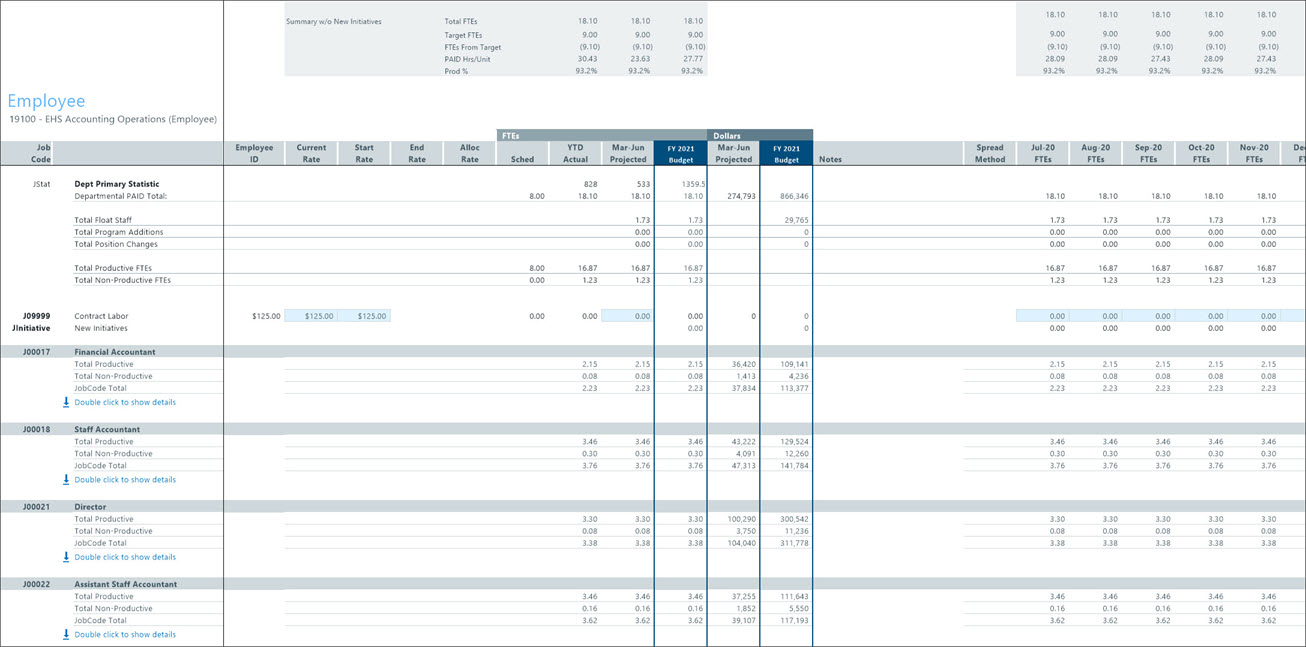Click the Contract Labor Start Rate input cell
This screenshot has height=647, width=1306.
366,315
